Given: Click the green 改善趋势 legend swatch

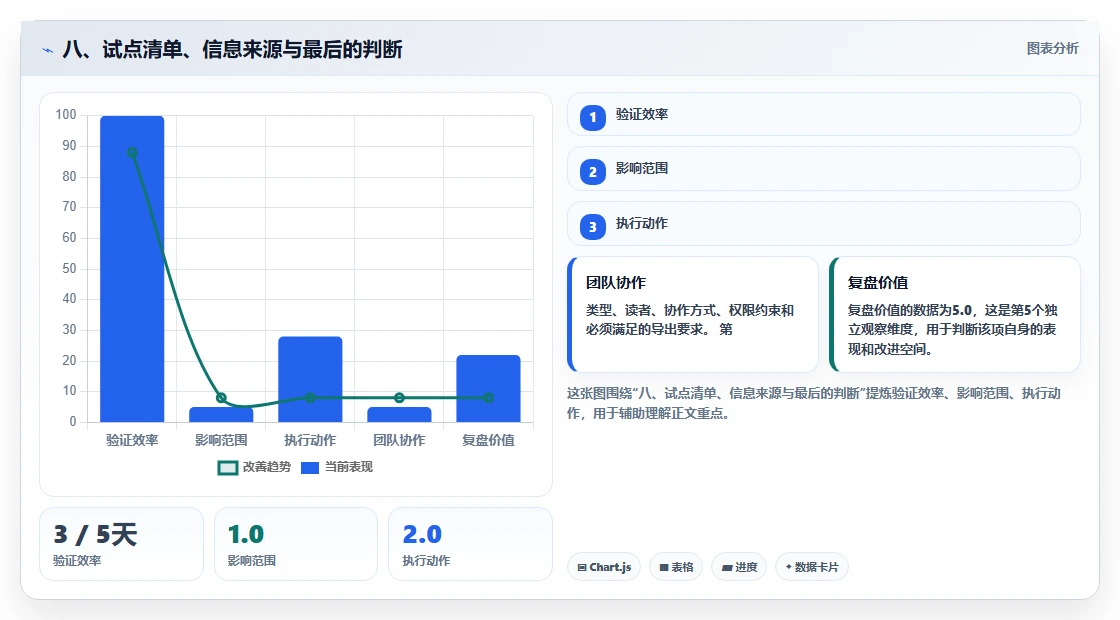Looking at the screenshot, I should pos(228,468).
